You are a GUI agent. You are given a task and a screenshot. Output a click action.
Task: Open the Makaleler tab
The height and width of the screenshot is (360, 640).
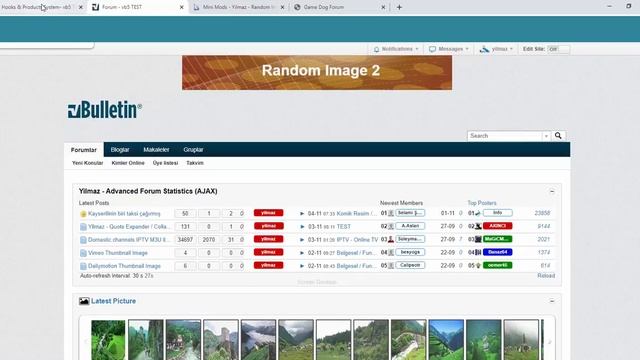tap(156, 150)
